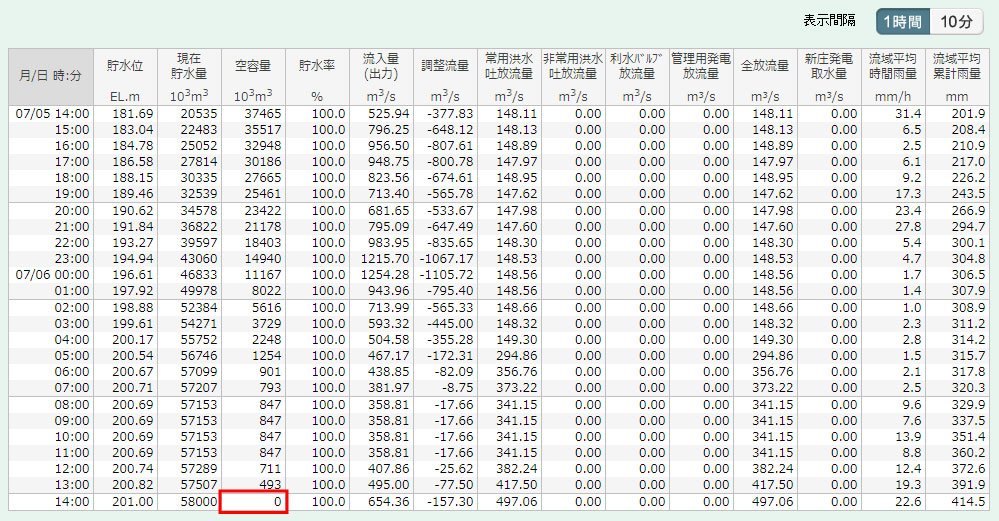Click cumulative rainfall value 300.1
The height and width of the screenshot is (521, 999).
(968, 243)
